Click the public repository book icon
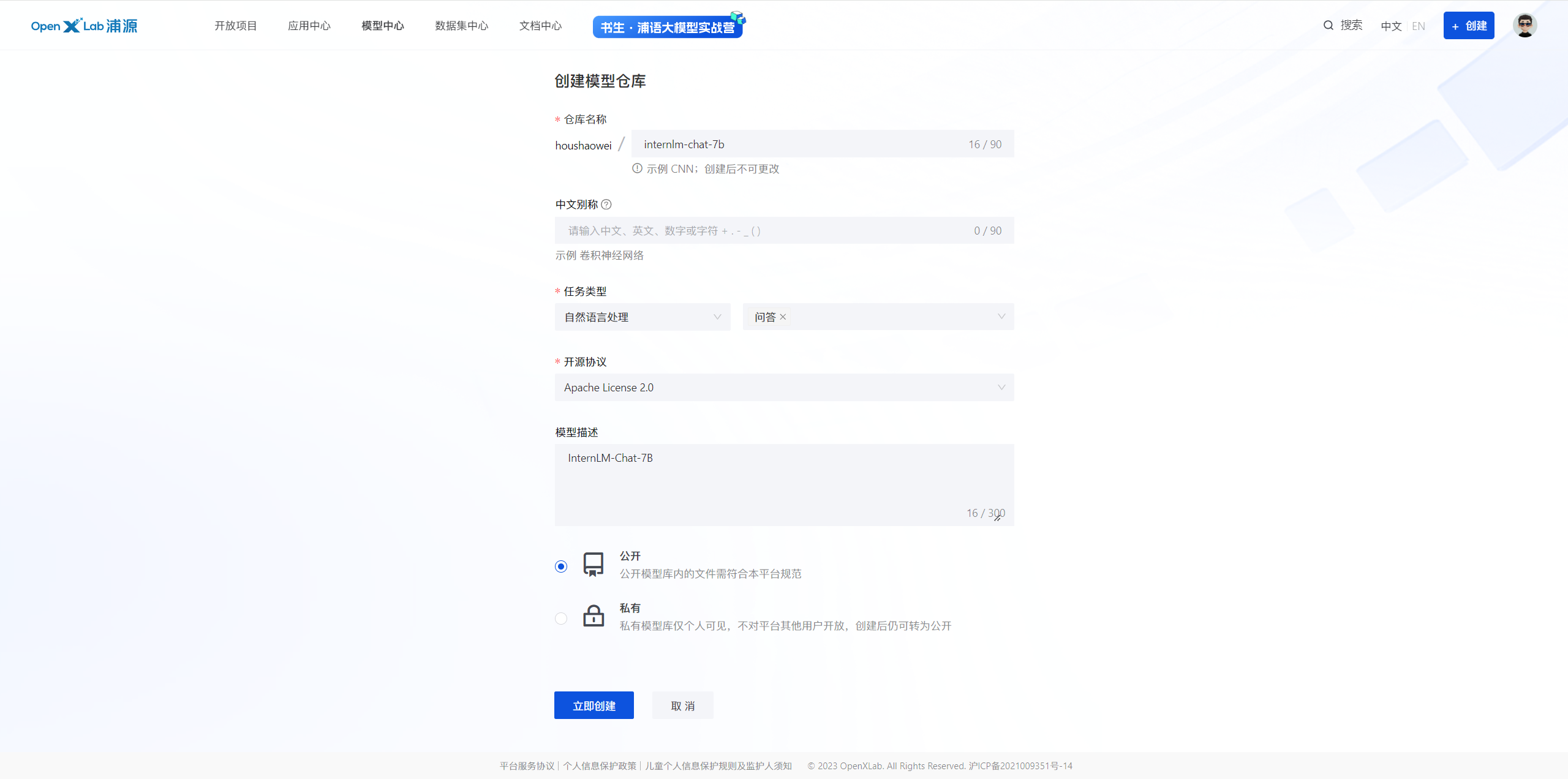The image size is (1568, 779). click(x=593, y=564)
